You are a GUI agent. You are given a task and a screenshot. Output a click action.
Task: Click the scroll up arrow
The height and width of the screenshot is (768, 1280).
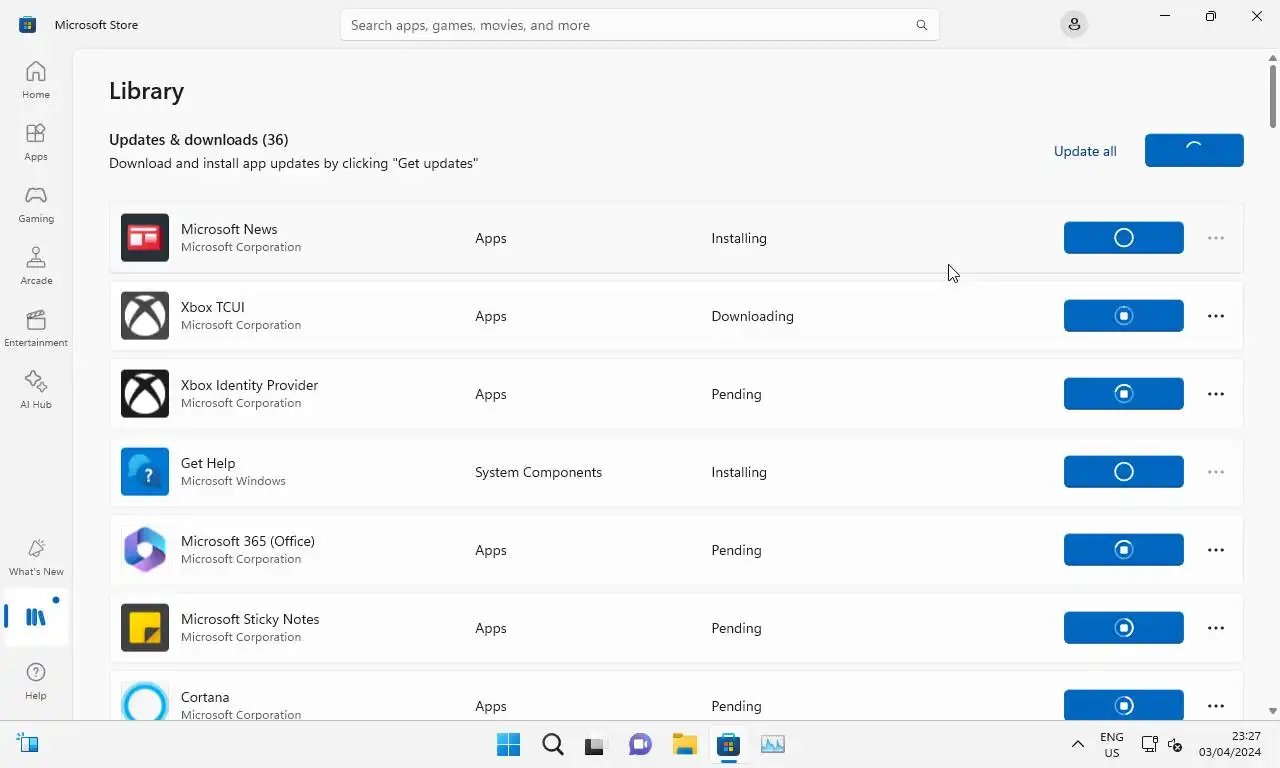(1273, 58)
